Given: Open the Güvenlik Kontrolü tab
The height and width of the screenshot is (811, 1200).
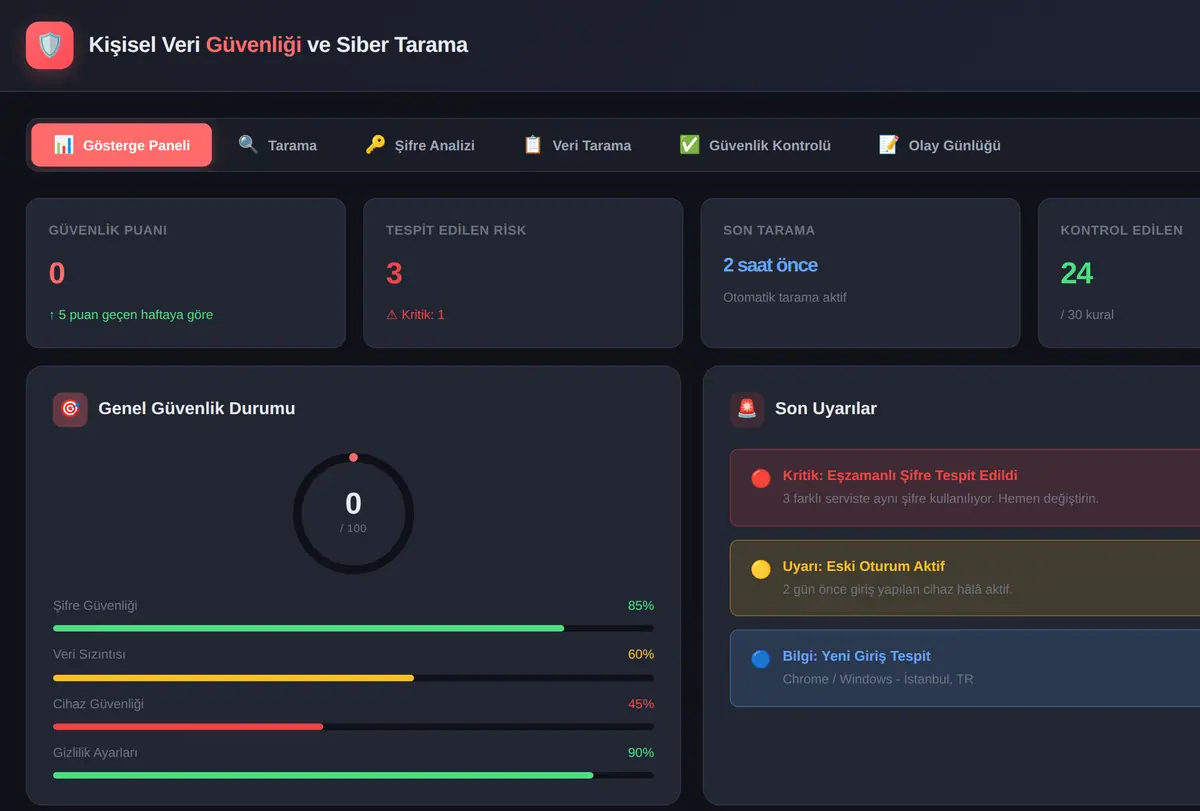Looking at the screenshot, I should click(755, 145).
